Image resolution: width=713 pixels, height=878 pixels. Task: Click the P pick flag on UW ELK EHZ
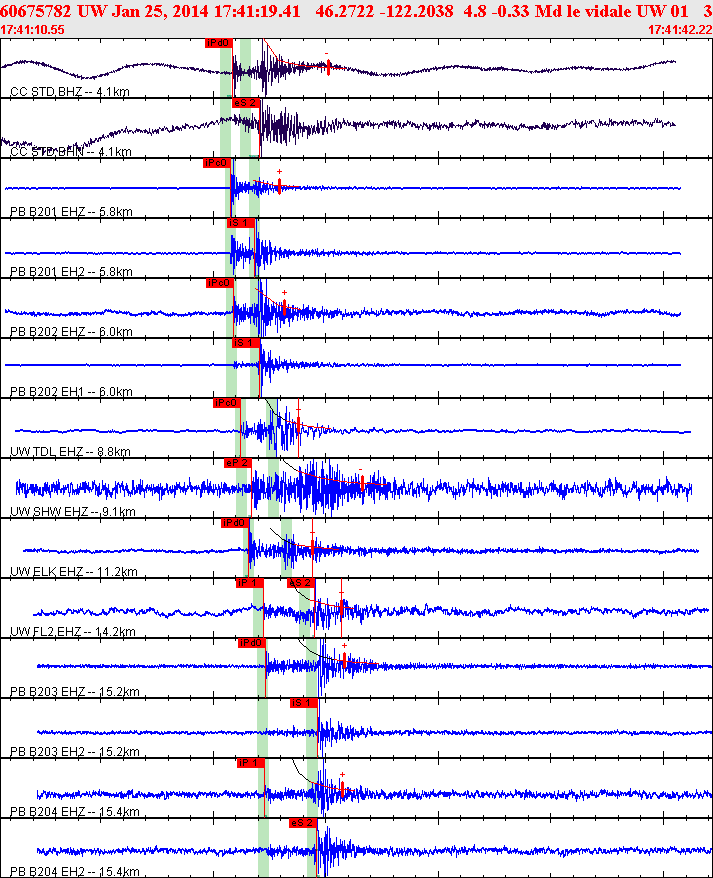tap(234, 523)
